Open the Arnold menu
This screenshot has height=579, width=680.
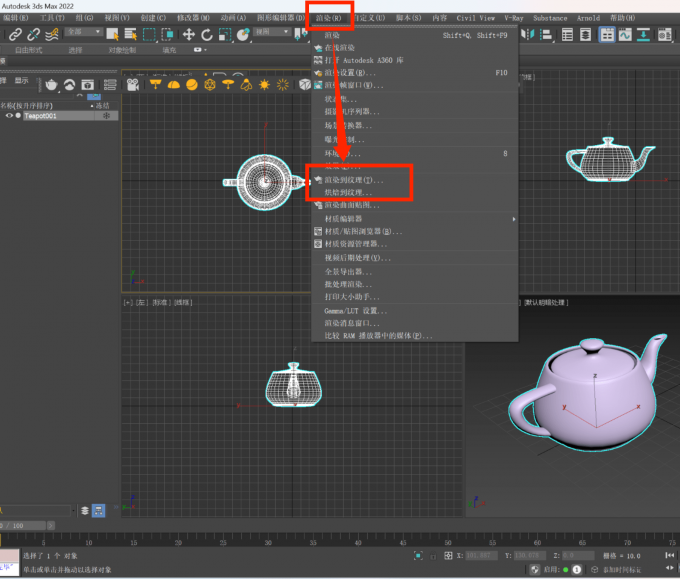(588, 18)
